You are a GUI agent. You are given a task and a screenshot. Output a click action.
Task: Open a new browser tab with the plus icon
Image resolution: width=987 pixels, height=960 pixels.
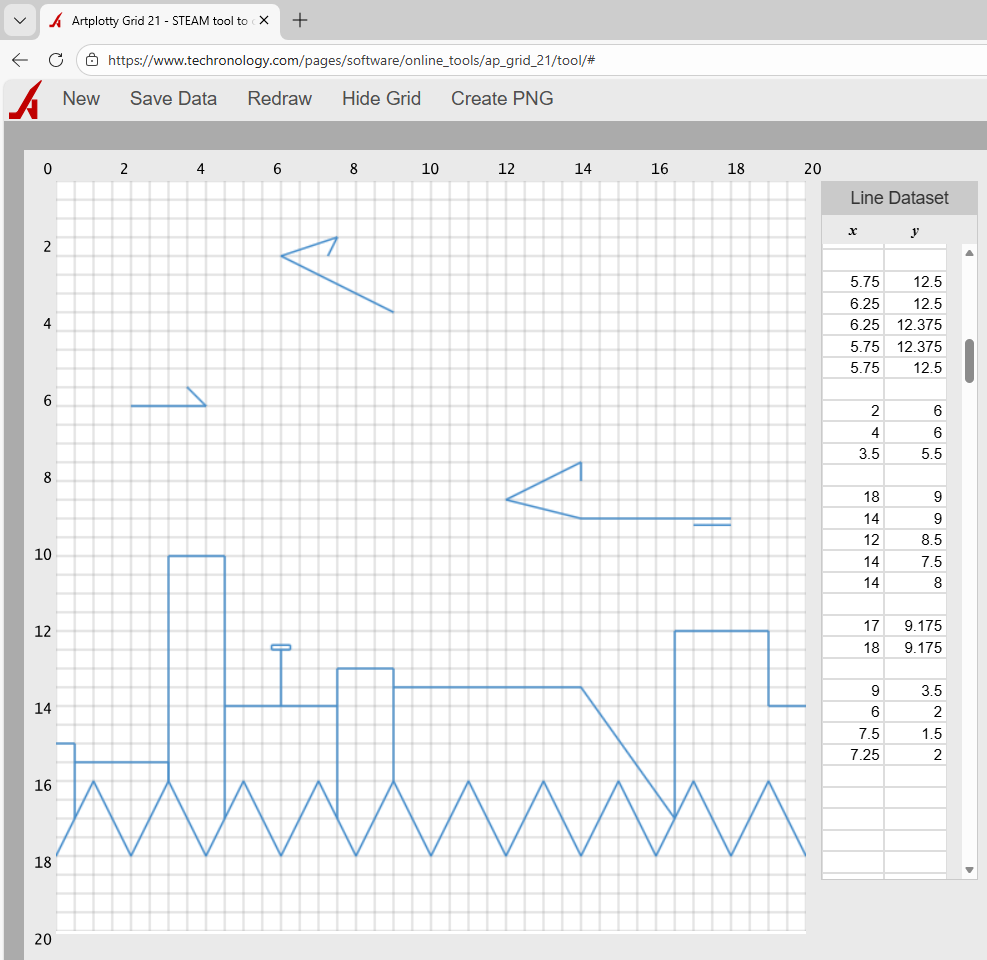coord(298,19)
